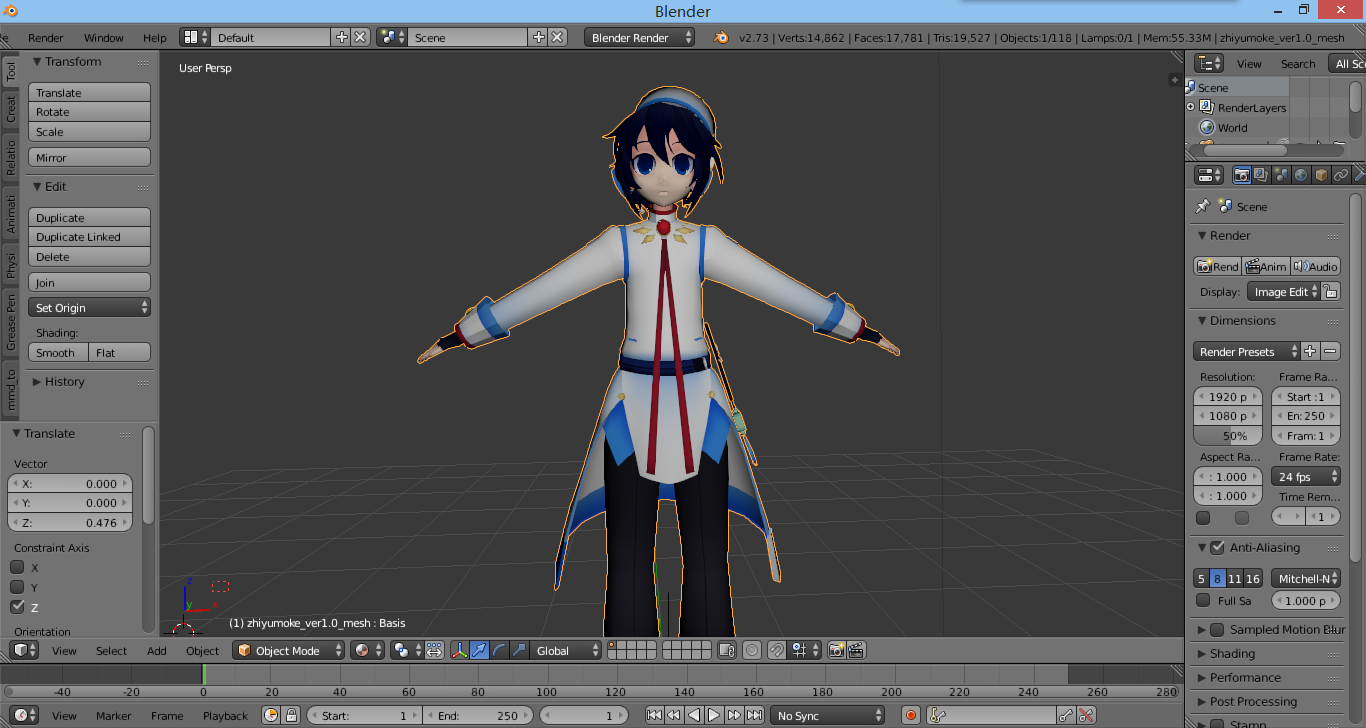Click OpenGL render animation clapper icon

856,650
